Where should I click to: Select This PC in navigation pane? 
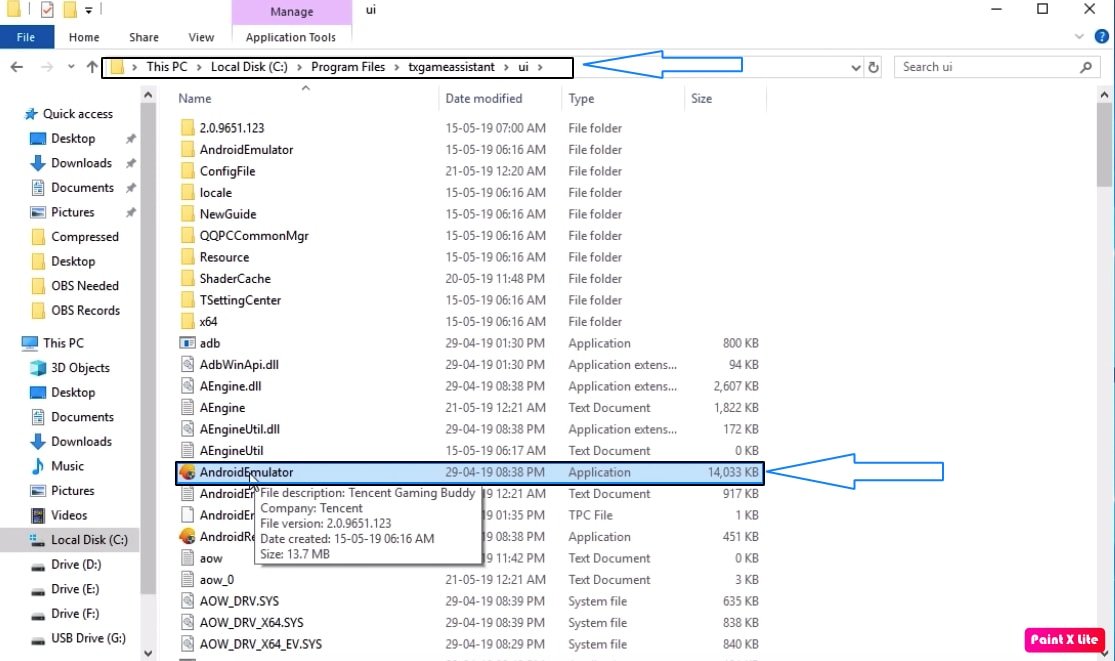click(x=63, y=343)
